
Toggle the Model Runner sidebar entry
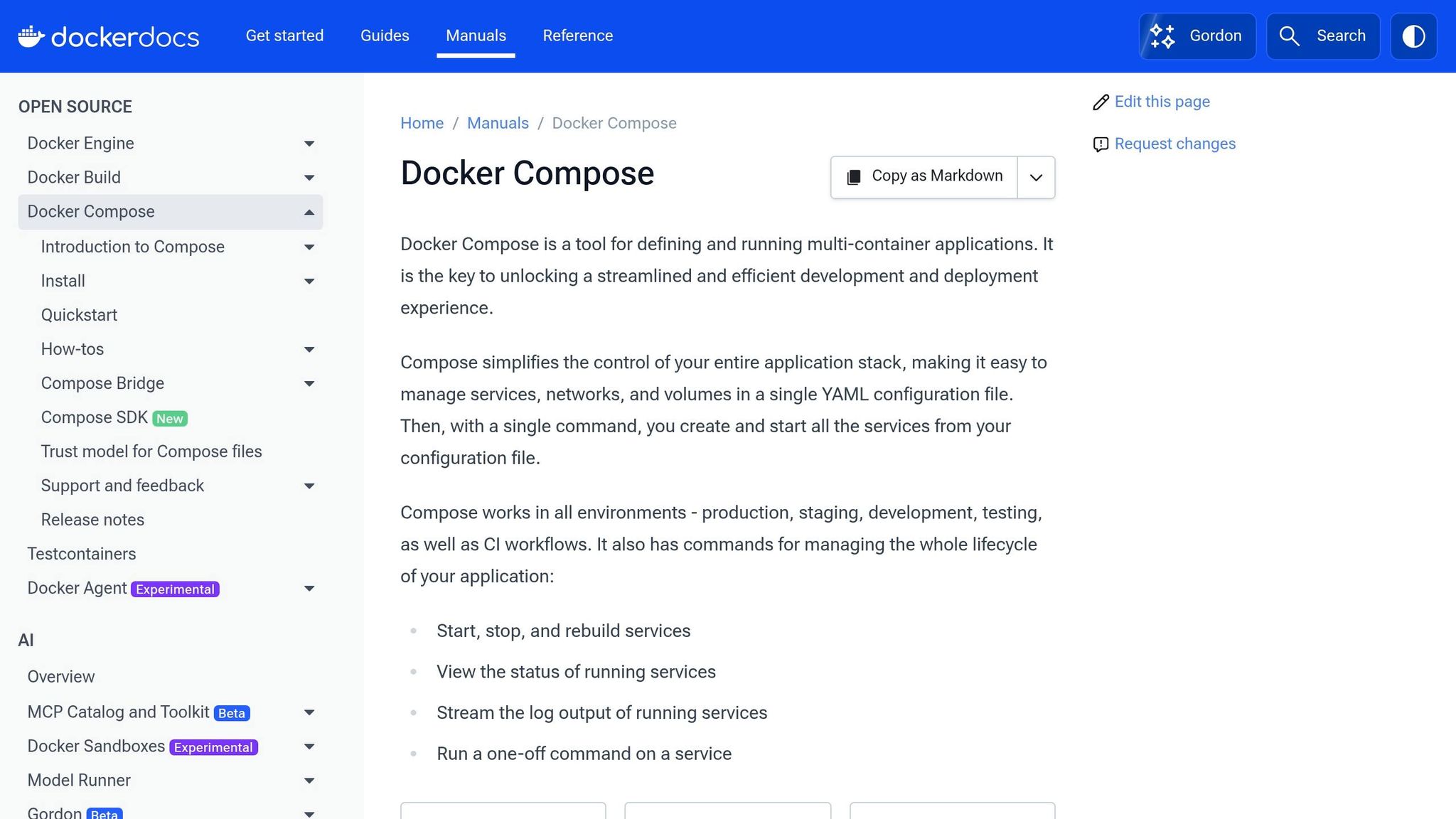(x=309, y=780)
